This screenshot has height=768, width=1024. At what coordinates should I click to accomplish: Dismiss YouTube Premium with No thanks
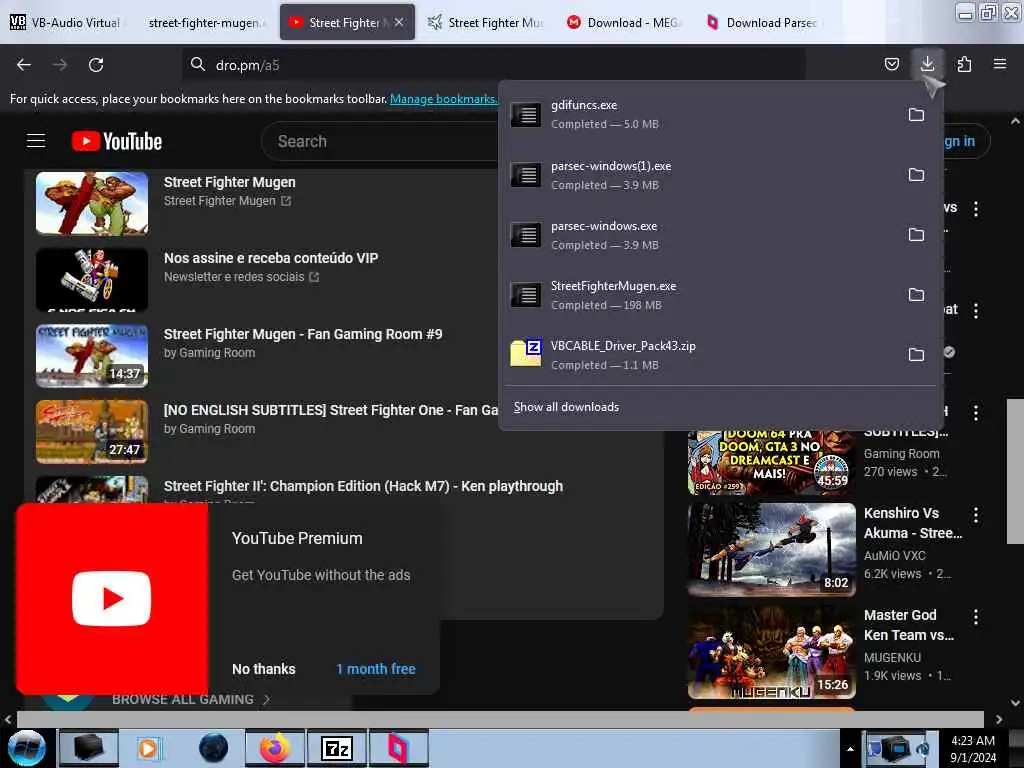(x=264, y=669)
